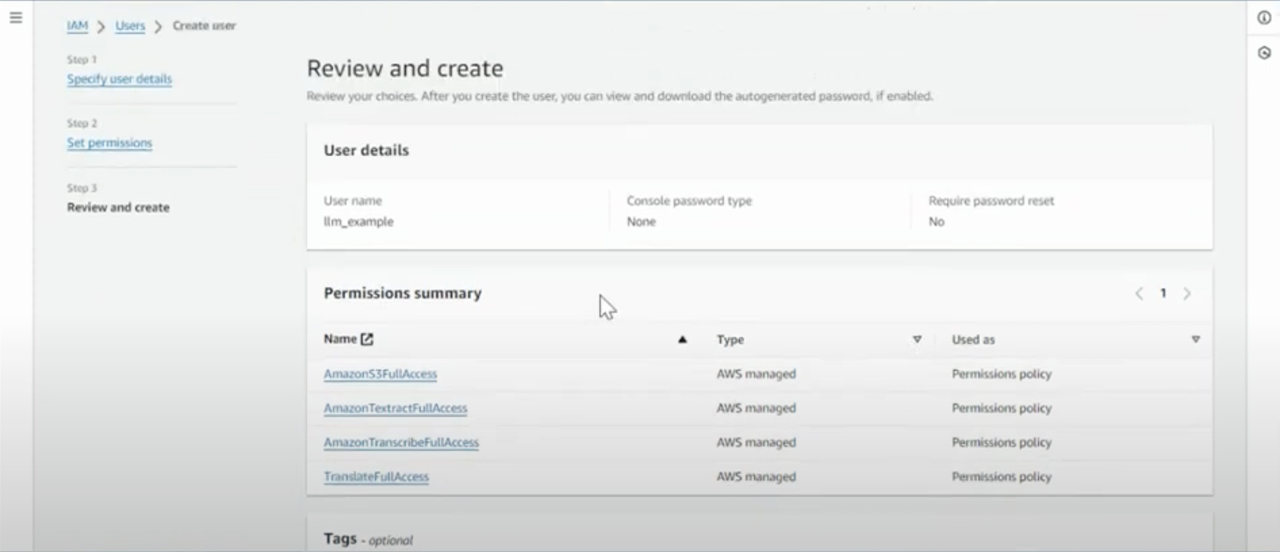Screen dimensions: 1280x552
Task: Click page number 1 in pagination
Action: (1163, 294)
